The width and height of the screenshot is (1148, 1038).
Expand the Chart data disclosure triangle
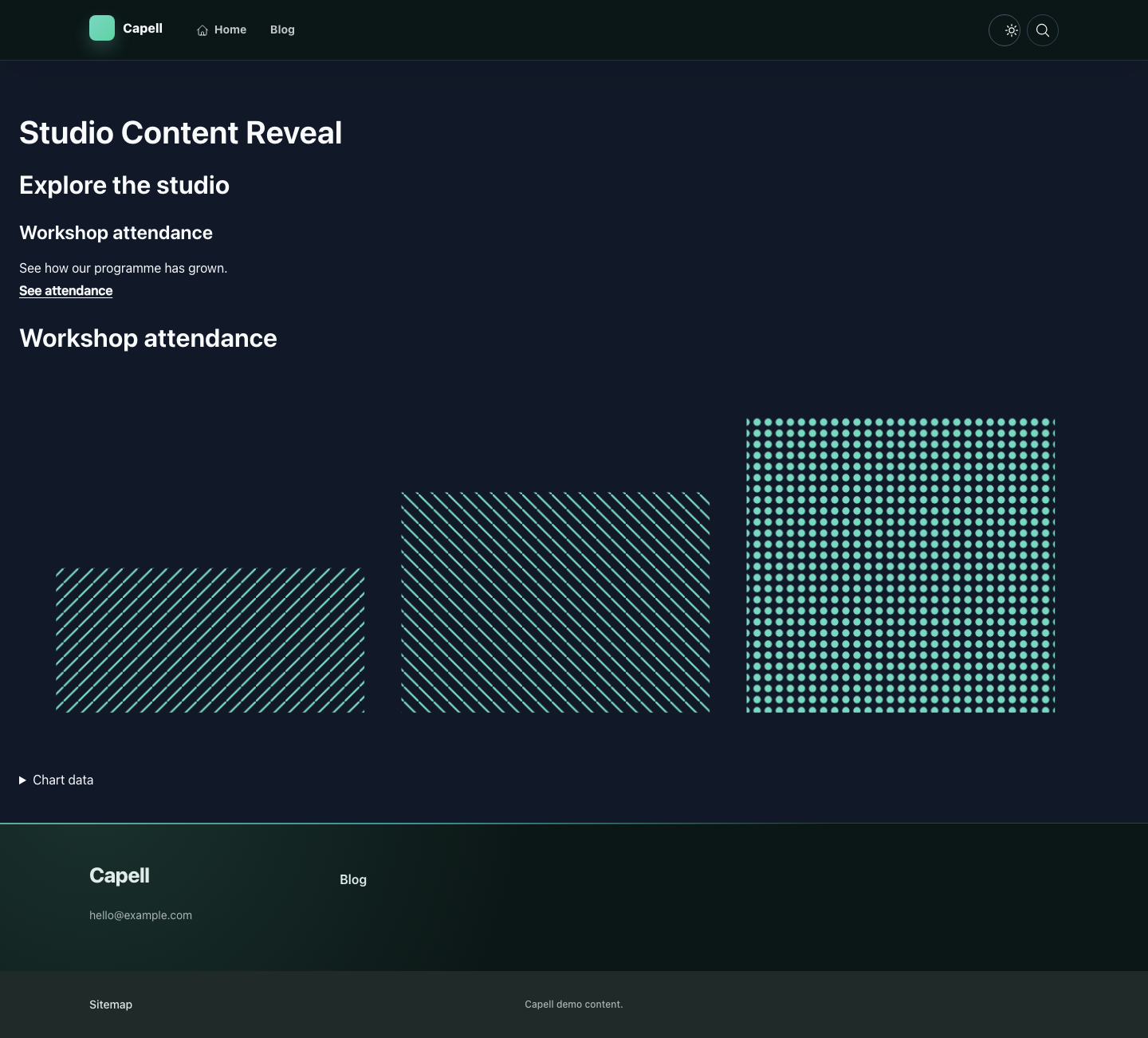22,780
